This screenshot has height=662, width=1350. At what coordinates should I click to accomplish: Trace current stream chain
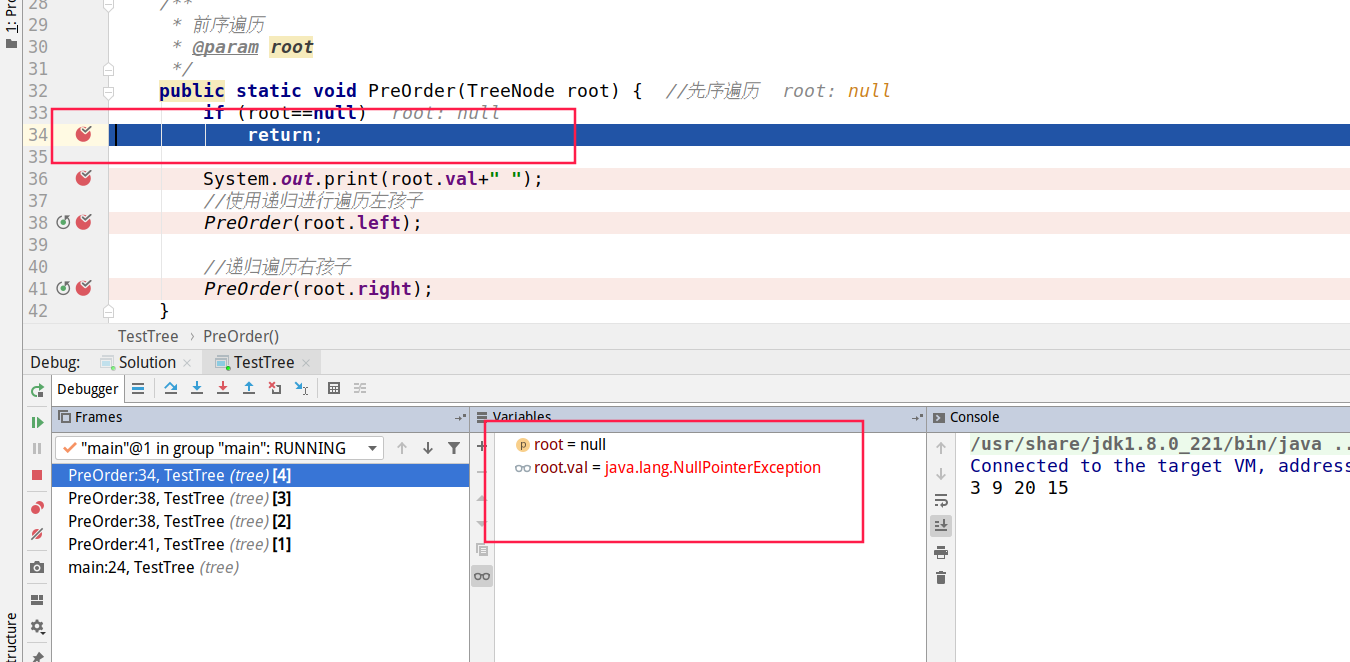pos(360,388)
